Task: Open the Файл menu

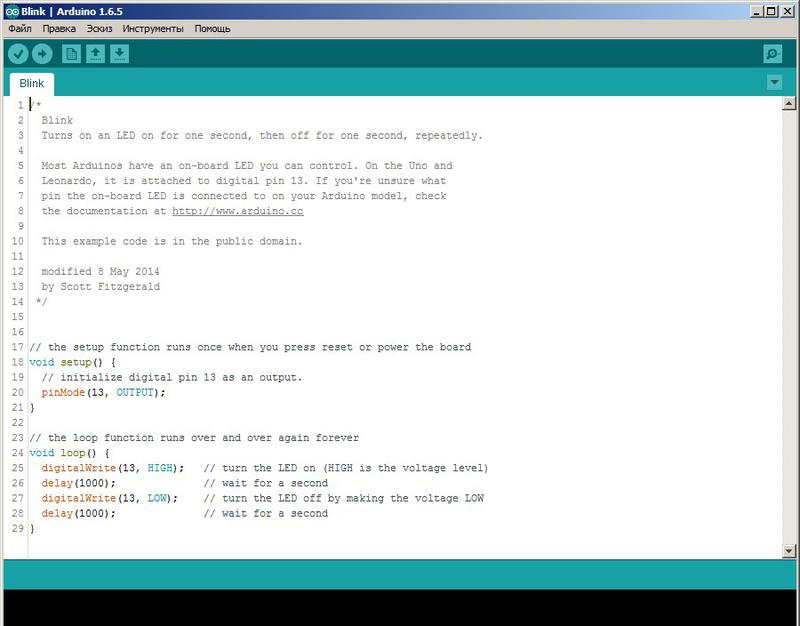Action: [20, 29]
